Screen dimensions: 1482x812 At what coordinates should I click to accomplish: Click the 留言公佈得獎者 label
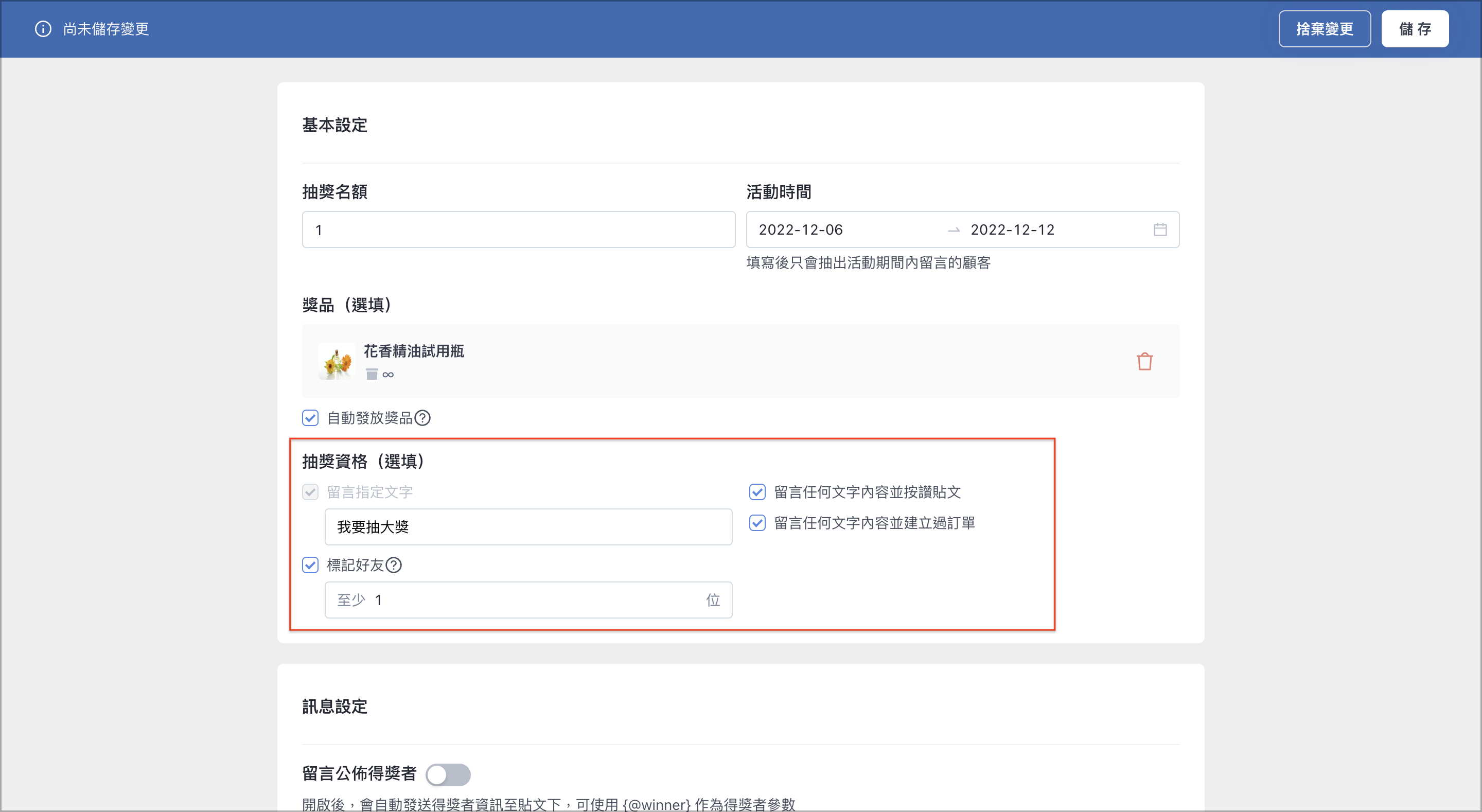pos(359,774)
